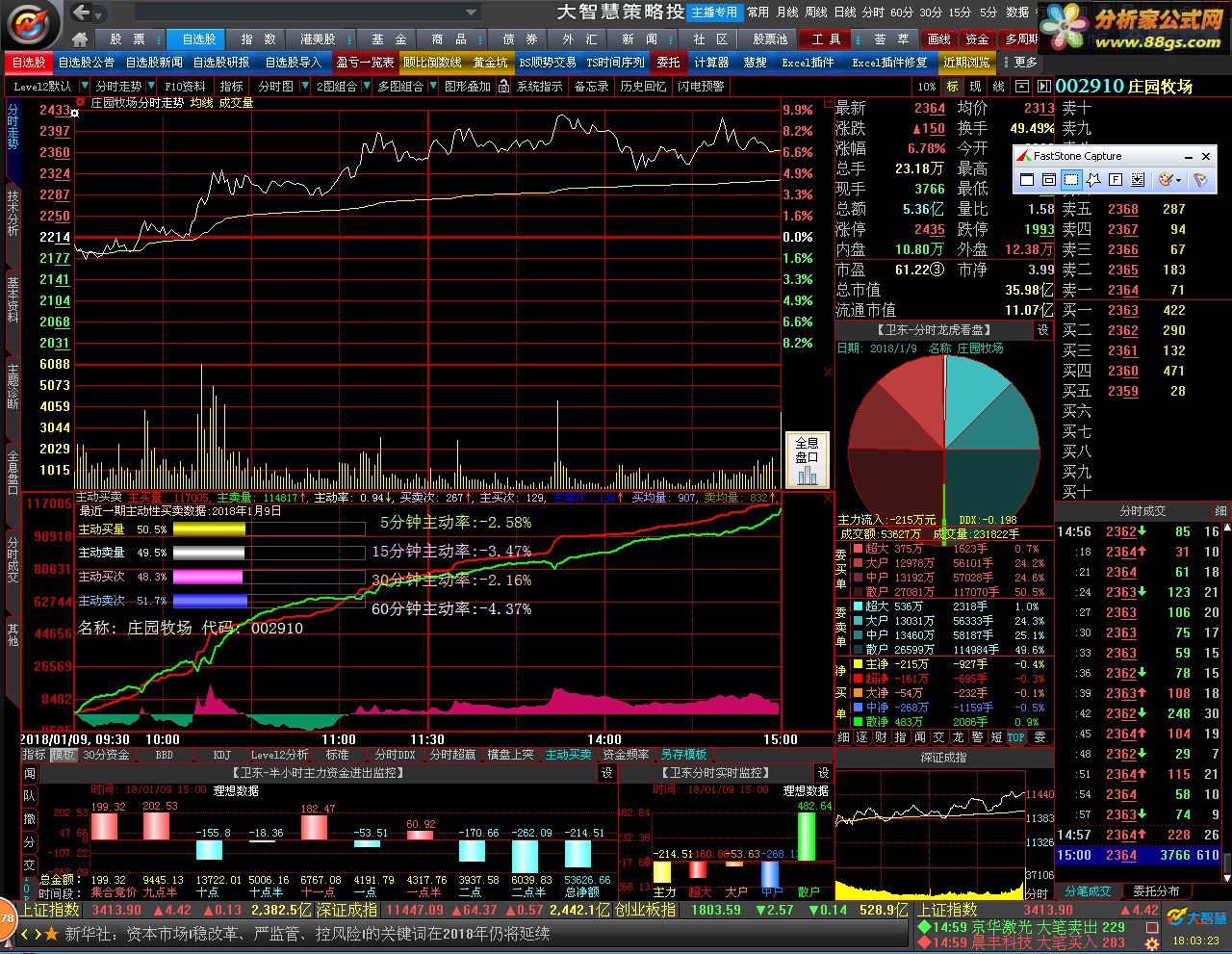Toggle the 现 display mode button
Screen dimensions: 1232x954
(976, 86)
